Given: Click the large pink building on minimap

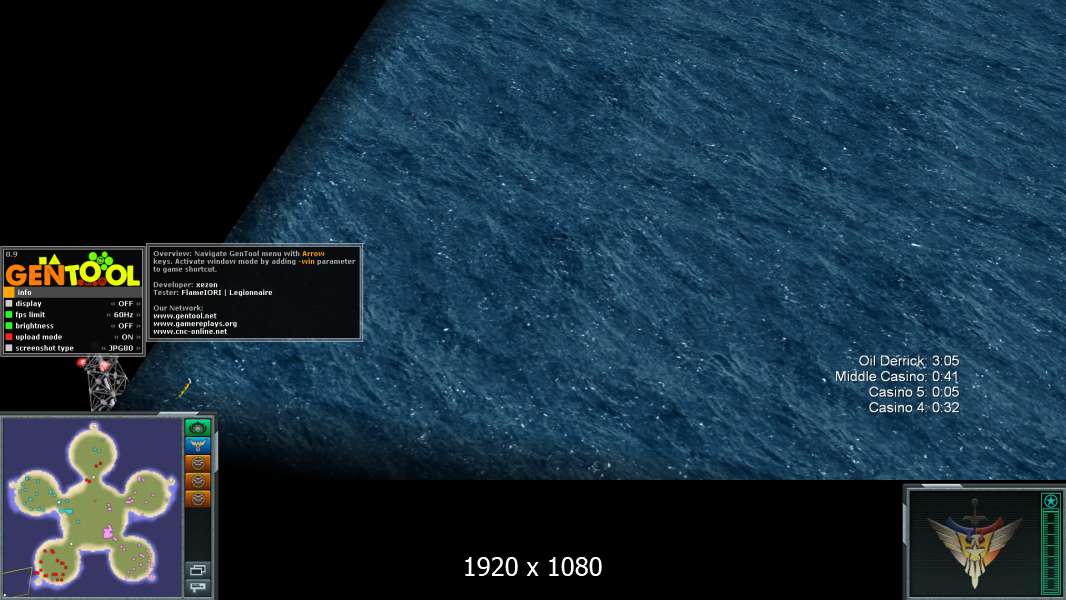Looking at the screenshot, I should click(107, 531).
